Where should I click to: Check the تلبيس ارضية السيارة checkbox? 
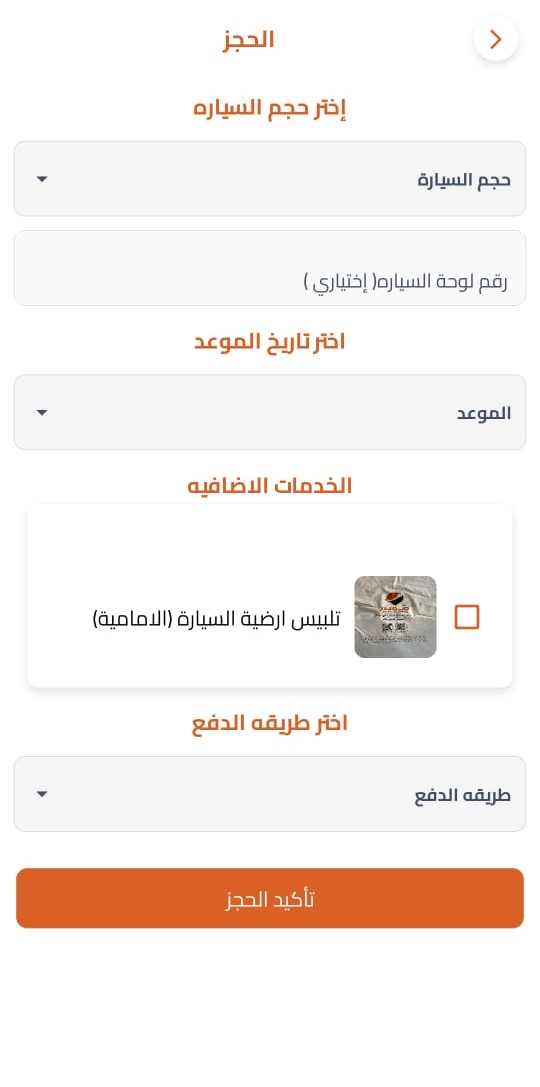[467, 617]
